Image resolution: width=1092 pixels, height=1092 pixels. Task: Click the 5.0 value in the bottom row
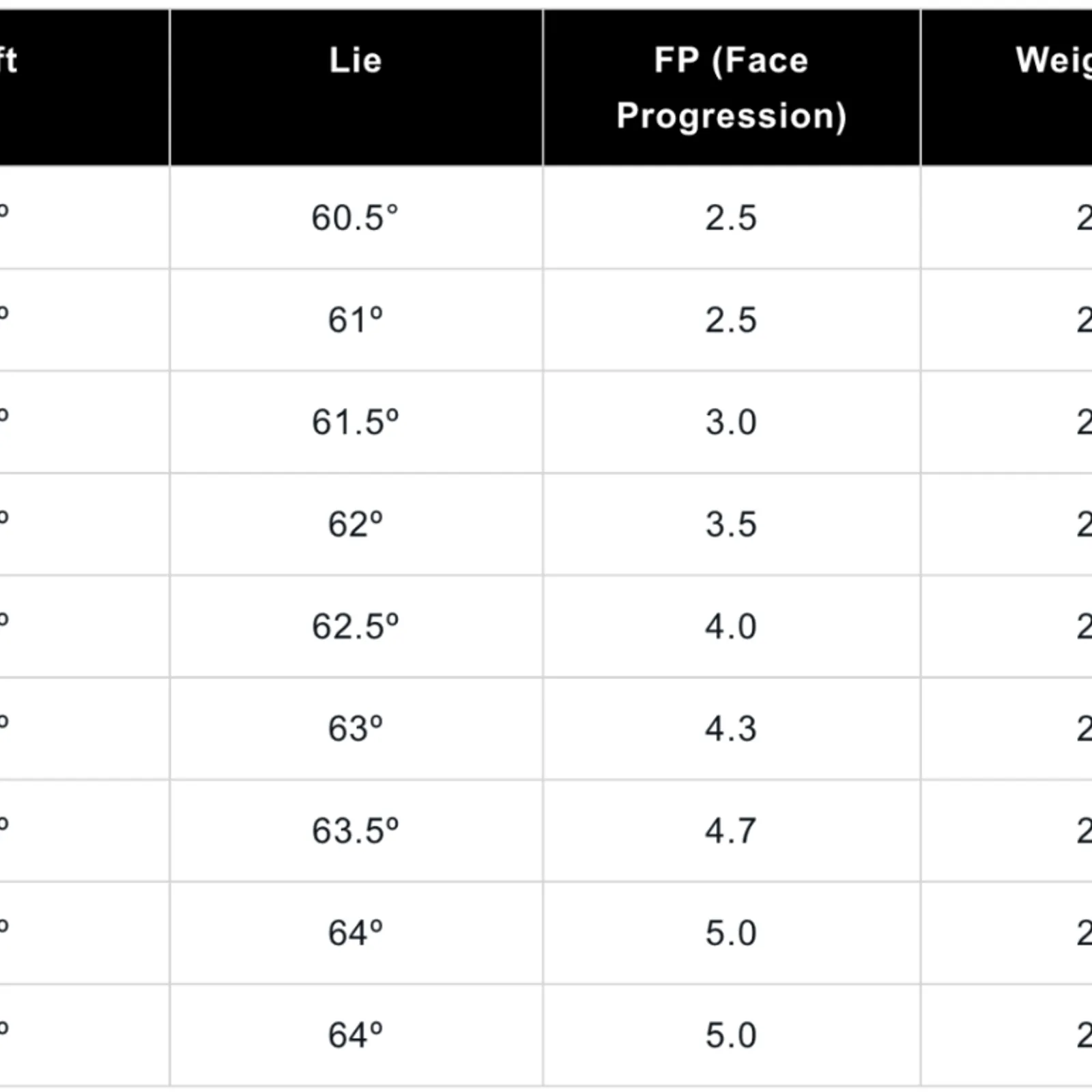pyautogui.click(x=731, y=1035)
